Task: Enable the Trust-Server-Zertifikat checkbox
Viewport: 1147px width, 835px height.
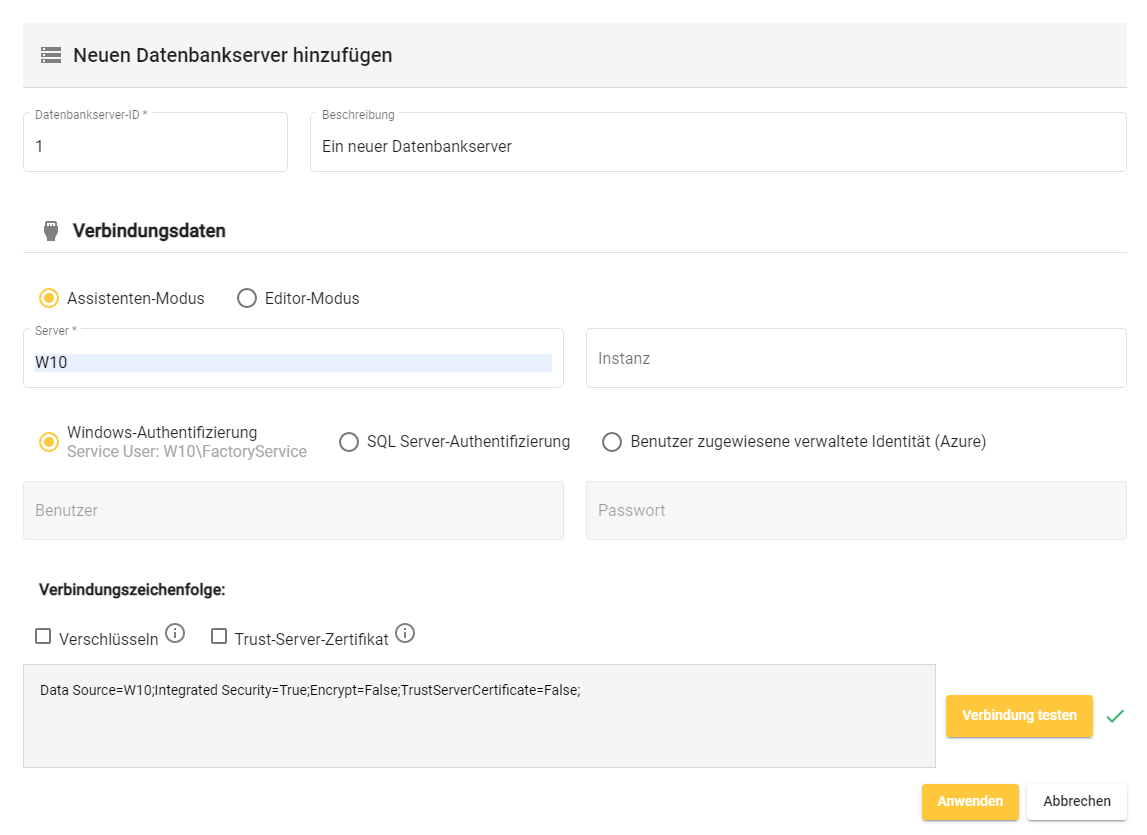Action: click(219, 634)
